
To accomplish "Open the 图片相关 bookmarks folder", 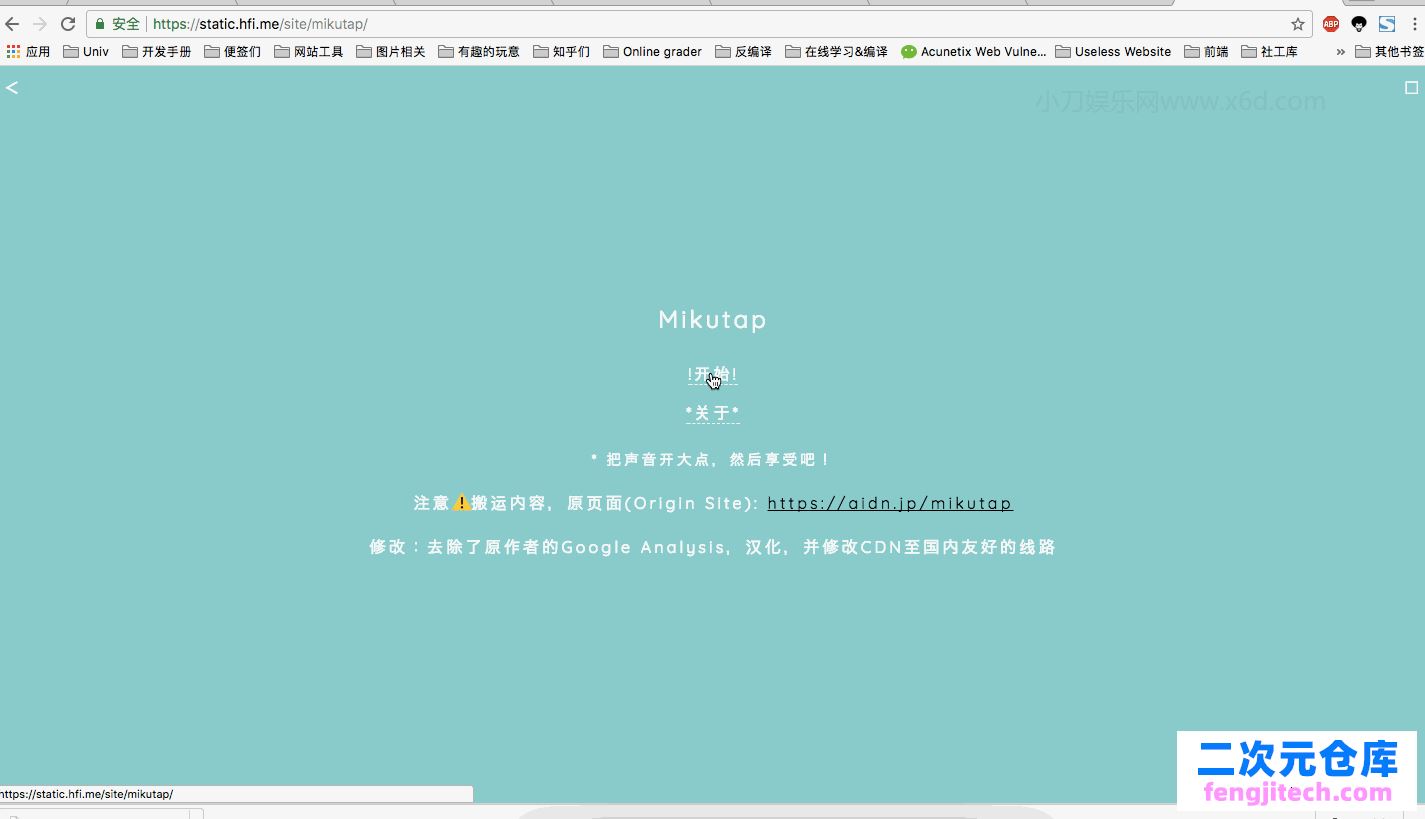I will 391,51.
